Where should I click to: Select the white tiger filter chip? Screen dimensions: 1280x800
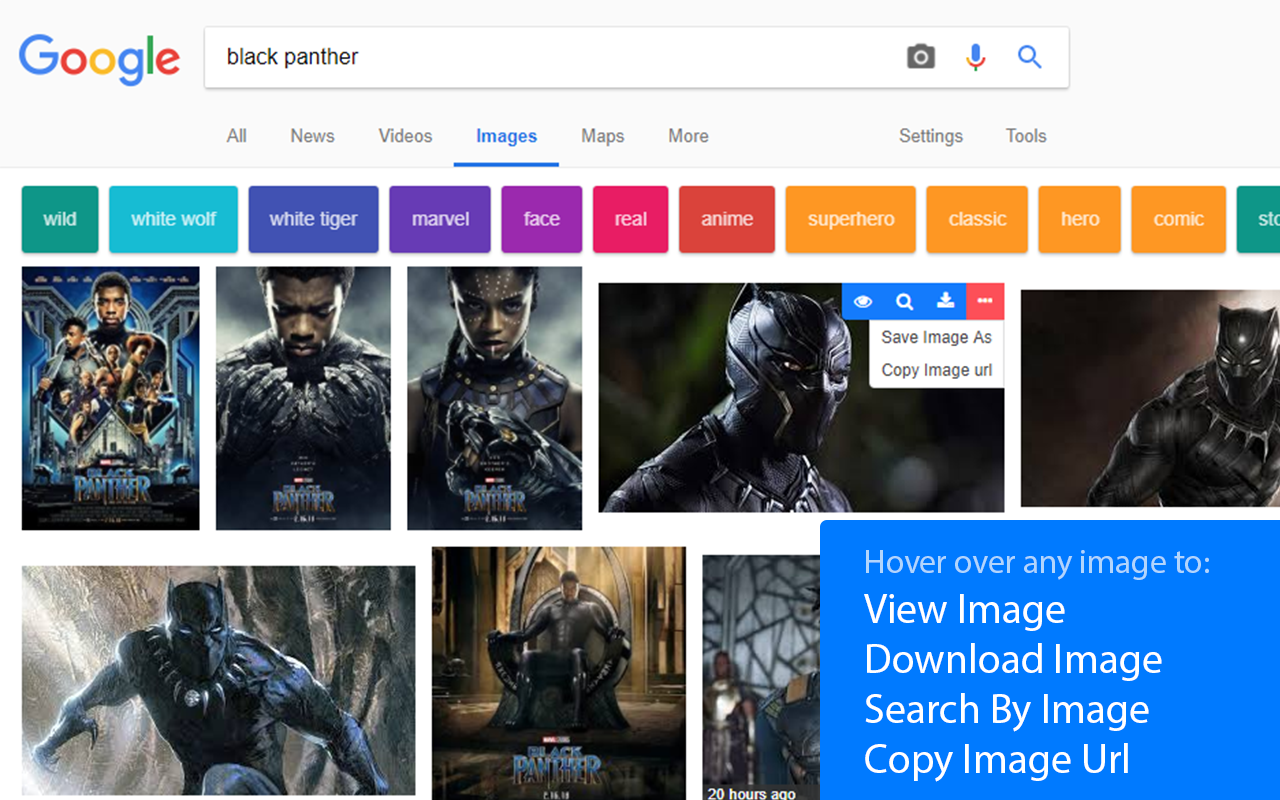(313, 219)
